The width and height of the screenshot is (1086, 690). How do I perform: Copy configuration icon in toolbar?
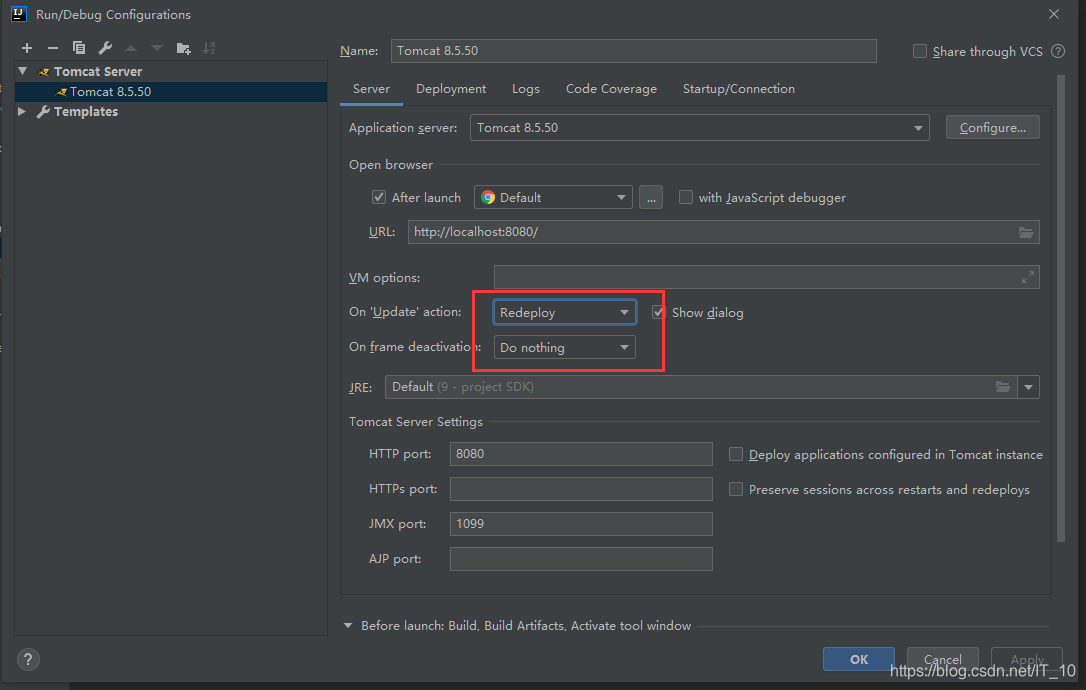click(x=79, y=48)
